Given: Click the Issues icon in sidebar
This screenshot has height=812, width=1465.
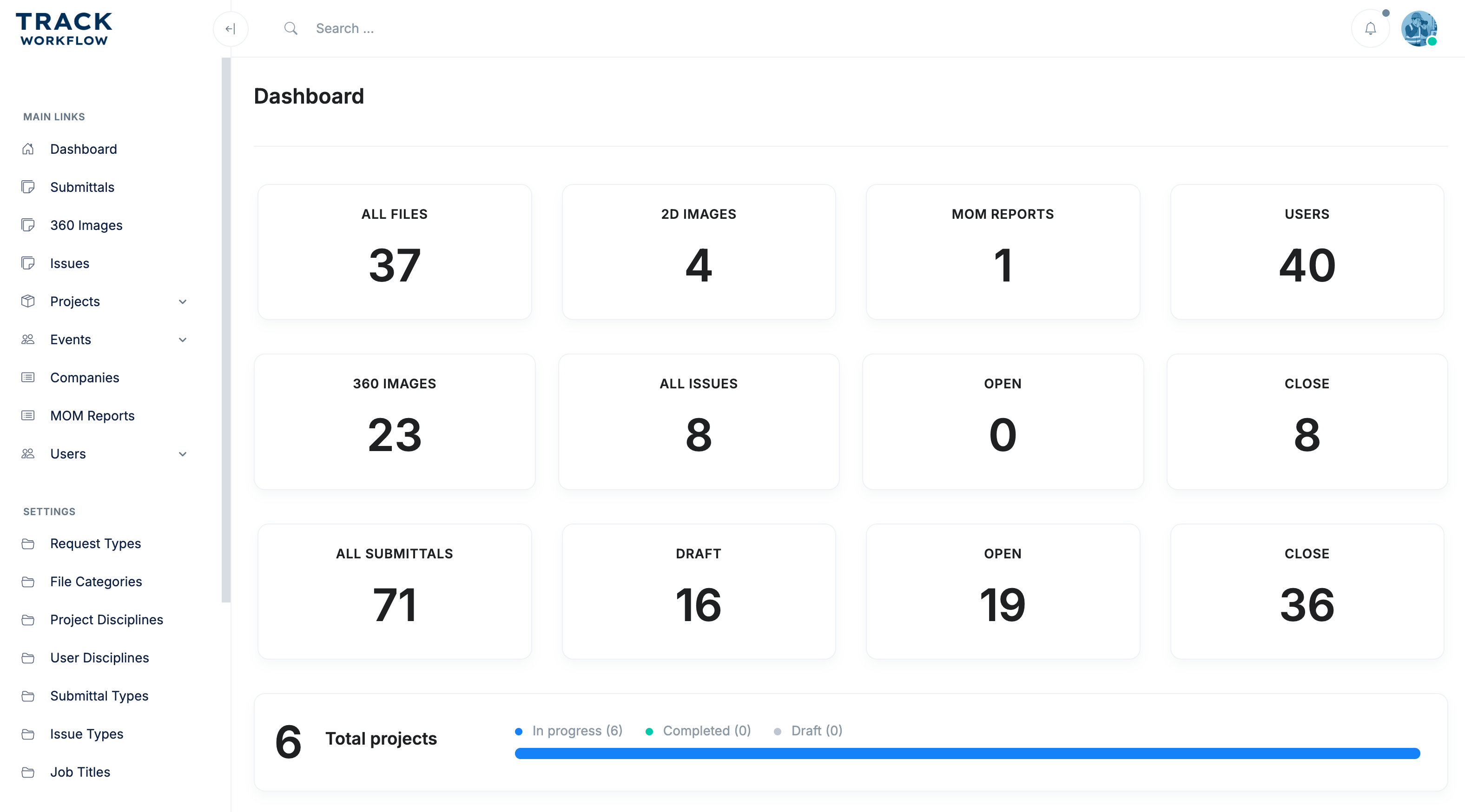Looking at the screenshot, I should 28,263.
